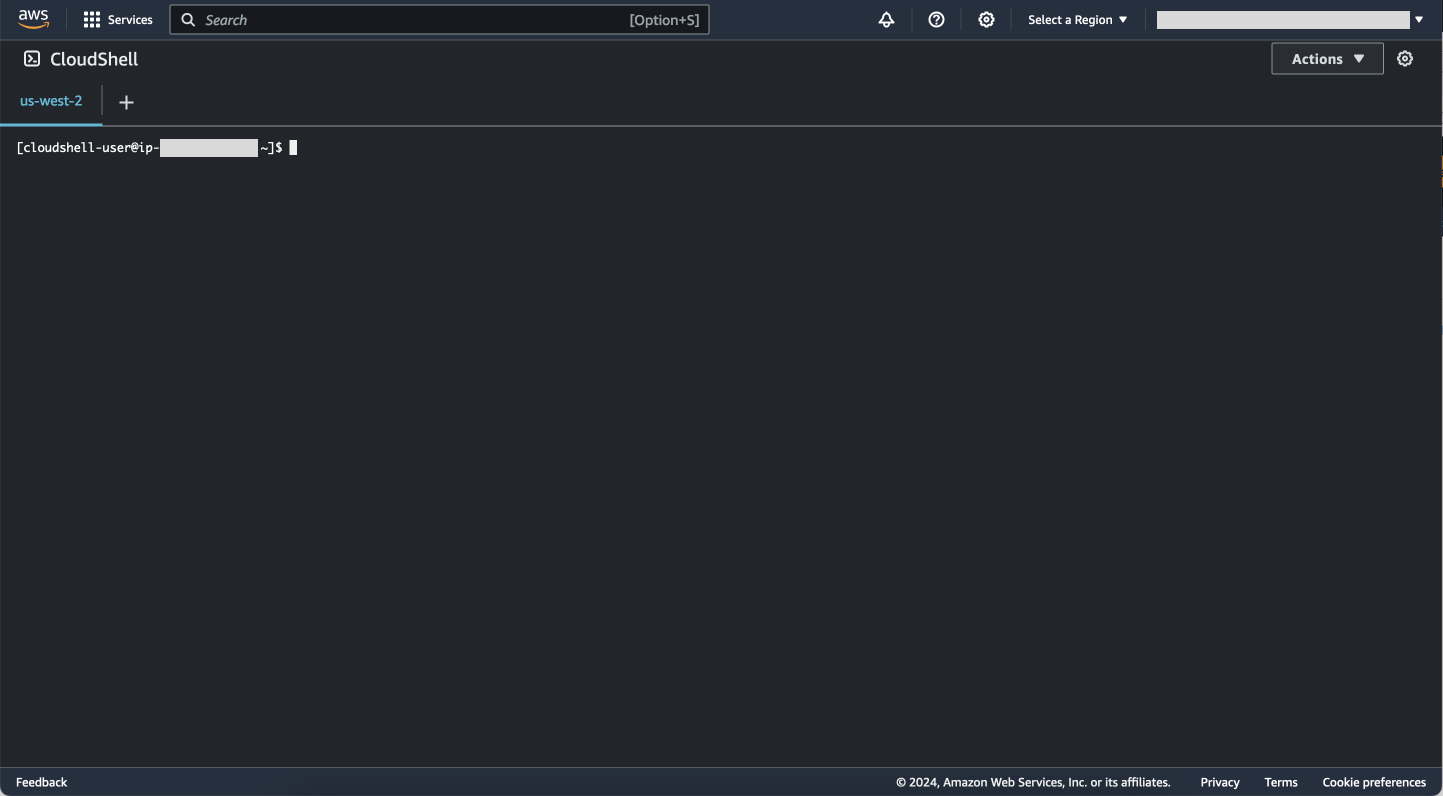Open the CloudShell Actions dropdown

point(1327,59)
